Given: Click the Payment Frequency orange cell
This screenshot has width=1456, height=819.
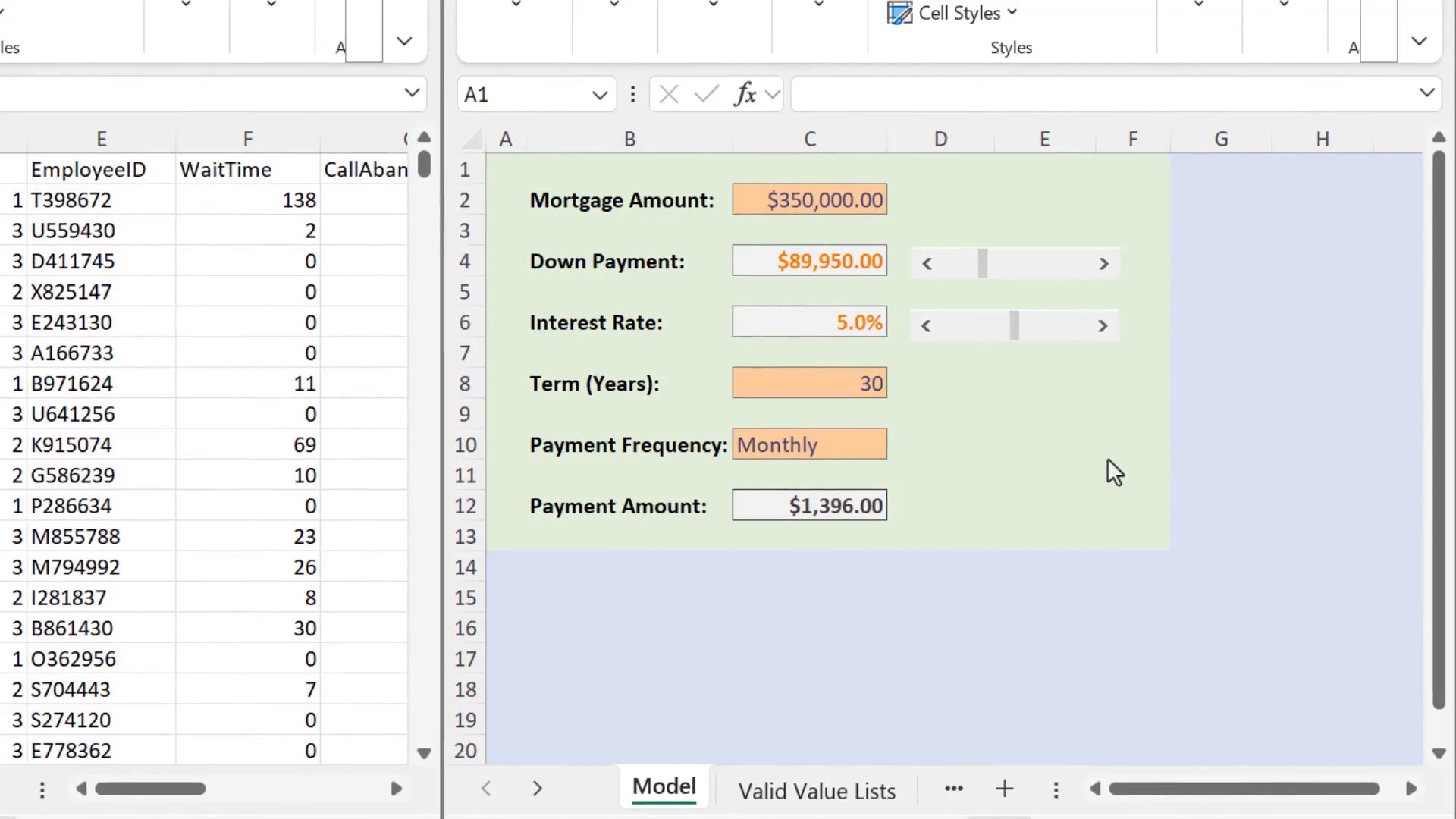Looking at the screenshot, I should tap(809, 444).
